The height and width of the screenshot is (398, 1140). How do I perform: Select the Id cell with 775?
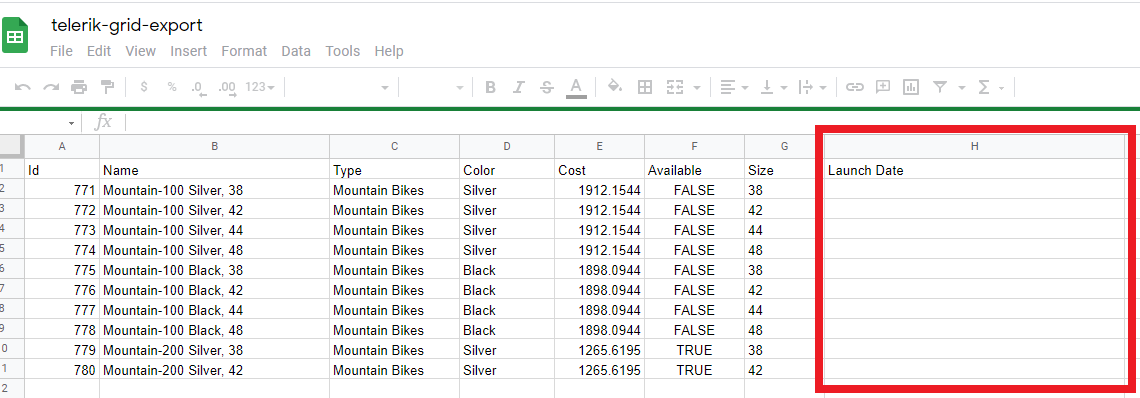coord(62,270)
